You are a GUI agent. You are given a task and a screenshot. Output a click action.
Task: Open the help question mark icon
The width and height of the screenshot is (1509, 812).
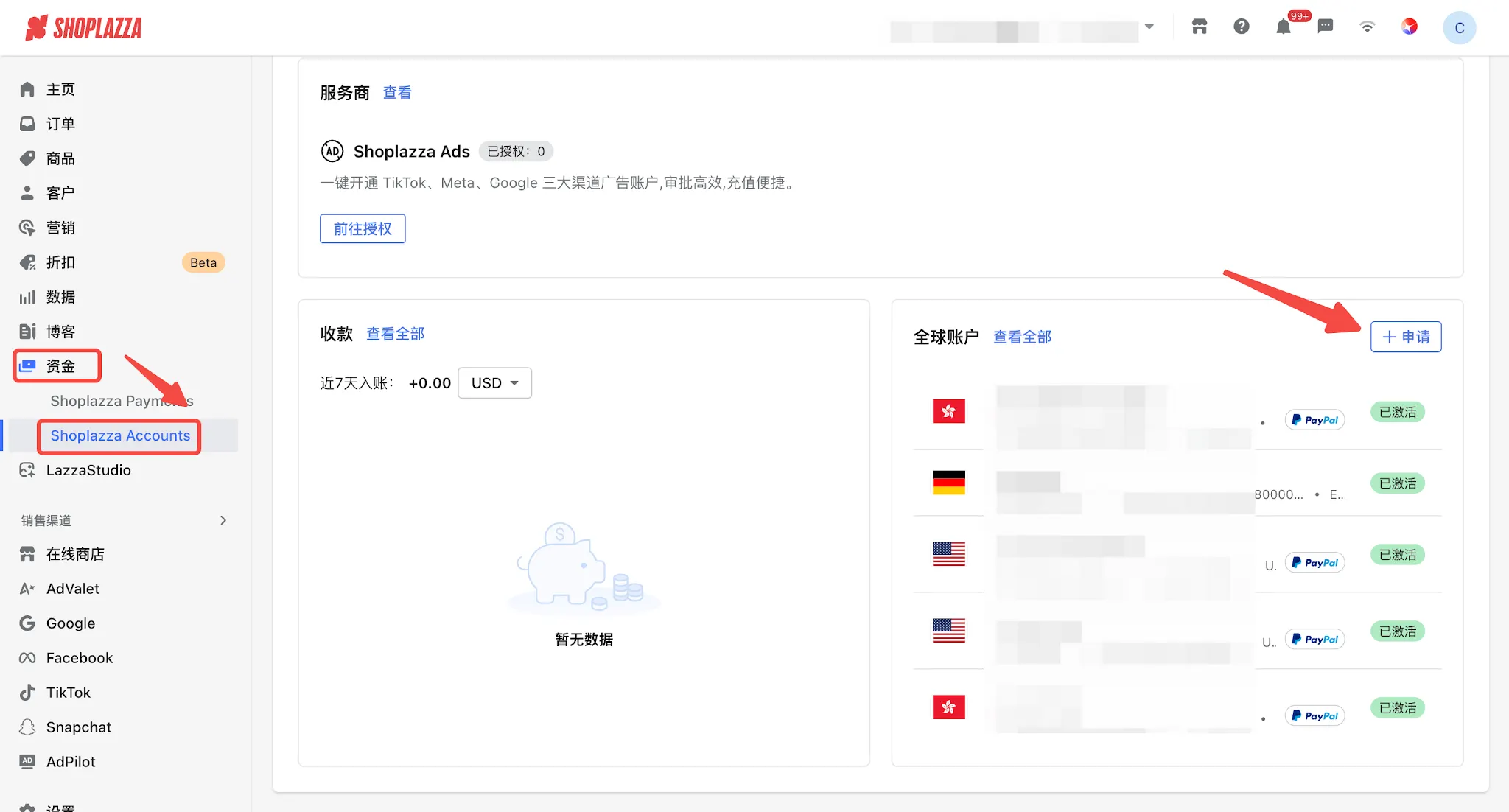click(x=1242, y=27)
